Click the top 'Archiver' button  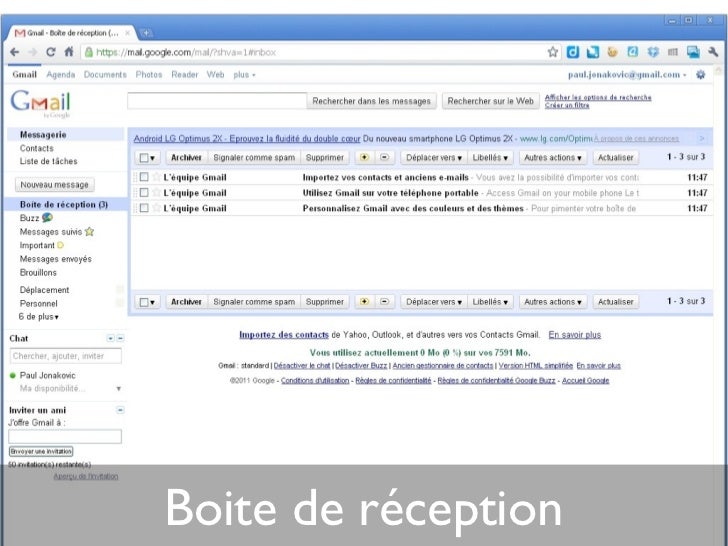point(186,158)
